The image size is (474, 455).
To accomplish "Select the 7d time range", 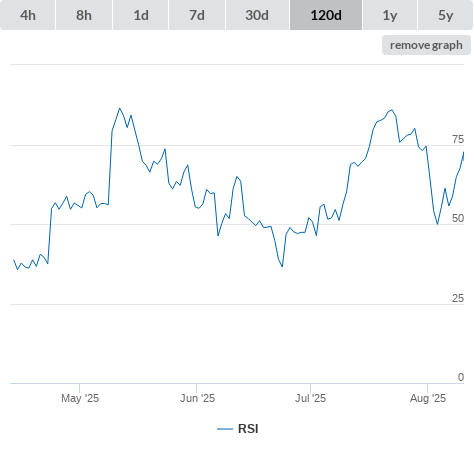I will tap(197, 15).
